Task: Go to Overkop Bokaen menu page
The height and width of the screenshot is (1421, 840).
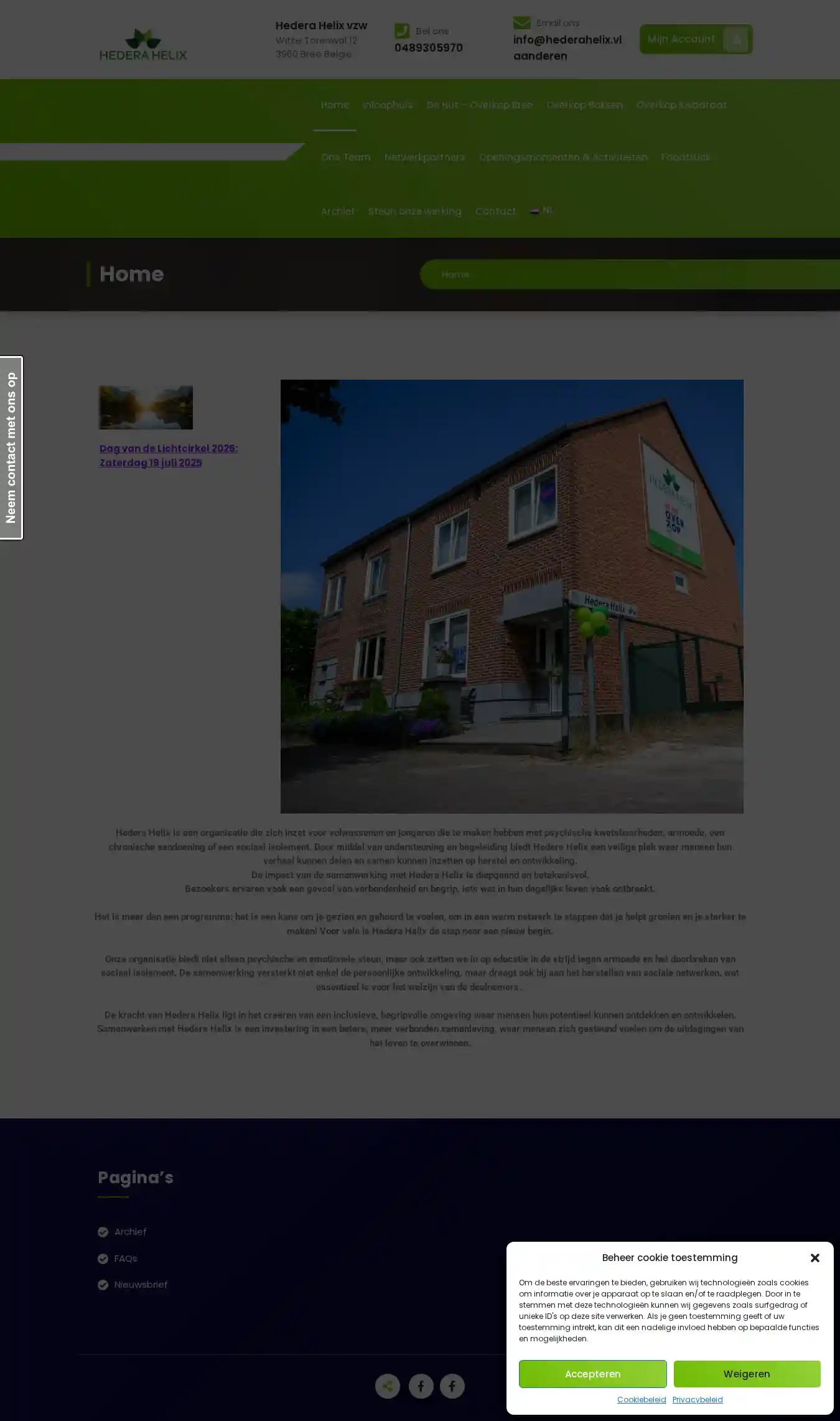Action: [x=584, y=105]
